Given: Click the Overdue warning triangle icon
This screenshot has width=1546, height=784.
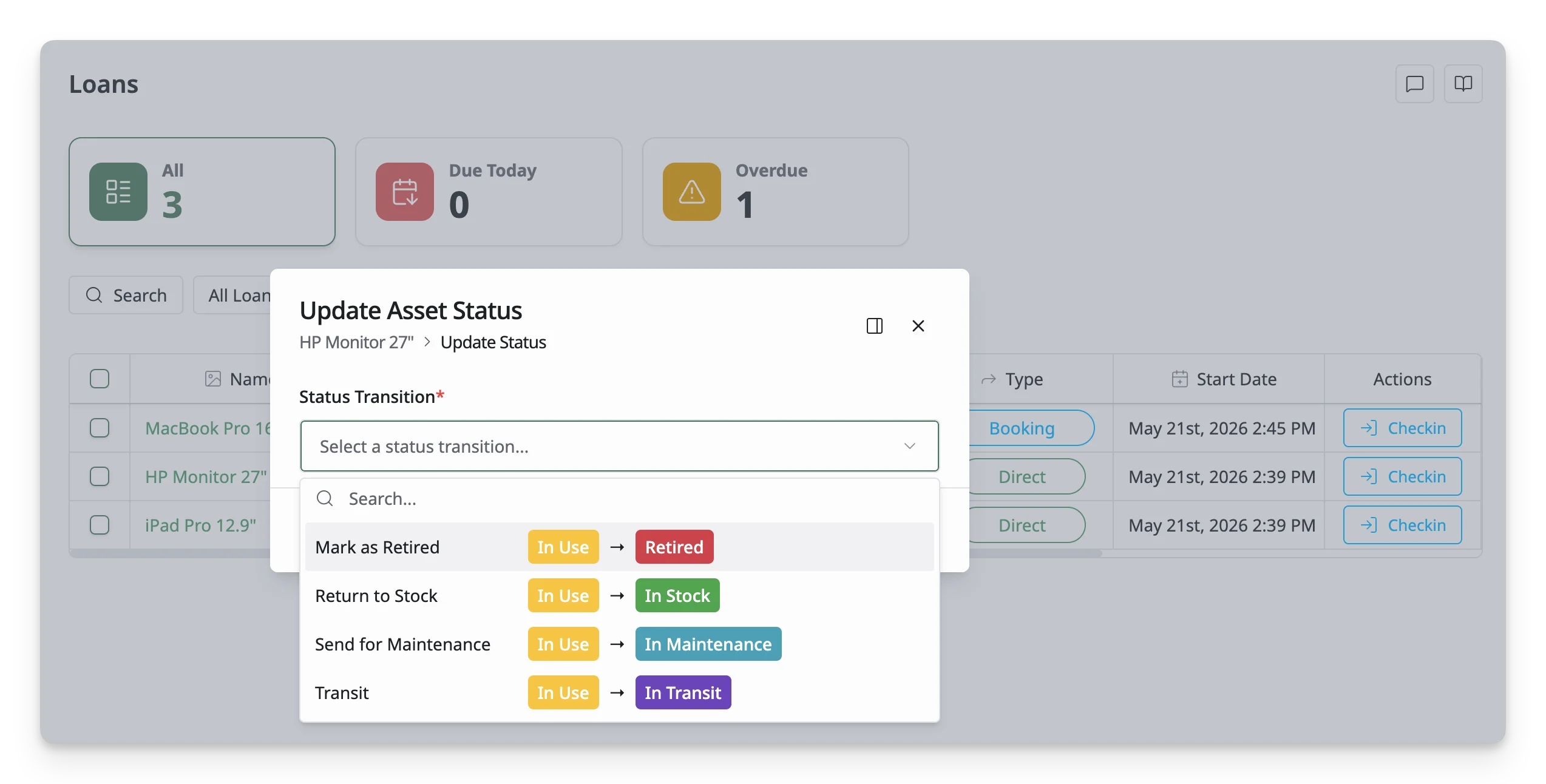Looking at the screenshot, I should pyautogui.click(x=691, y=192).
